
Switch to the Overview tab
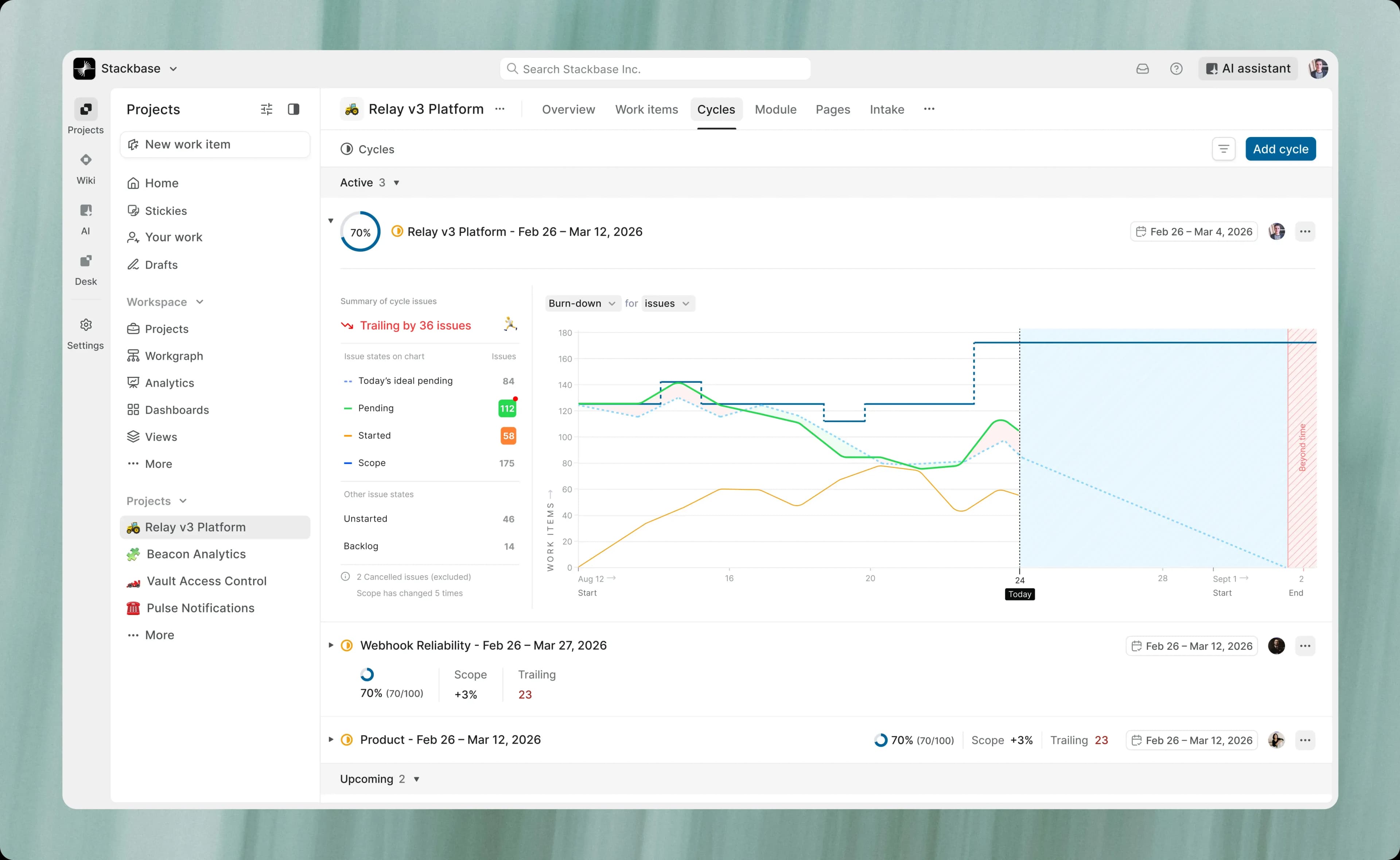(x=568, y=109)
